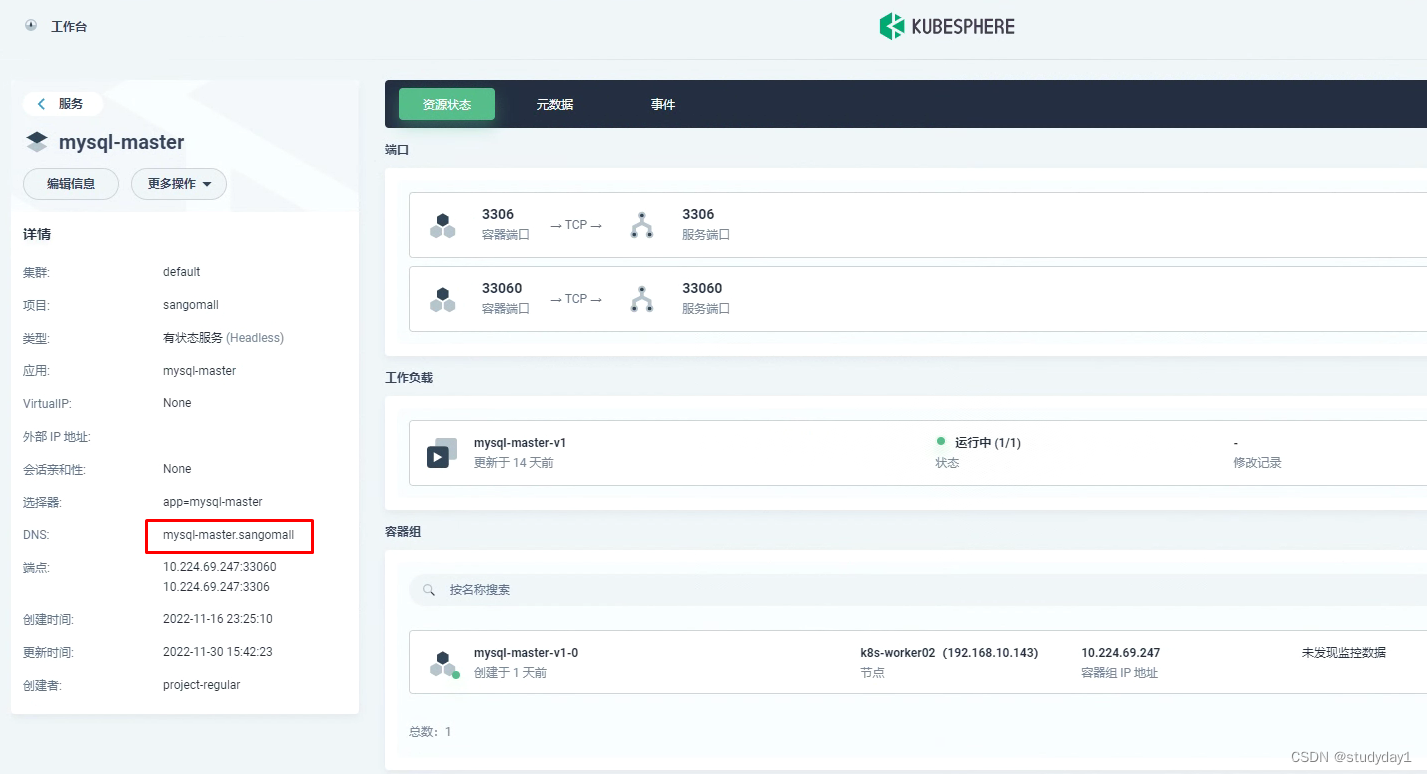
Task: Click cluster value default
Action: pos(182,272)
